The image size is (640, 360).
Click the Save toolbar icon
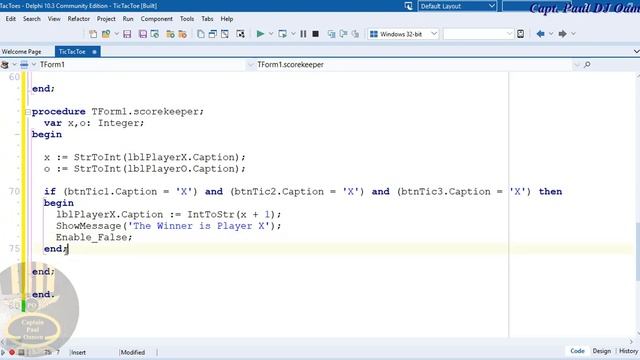coord(127,34)
